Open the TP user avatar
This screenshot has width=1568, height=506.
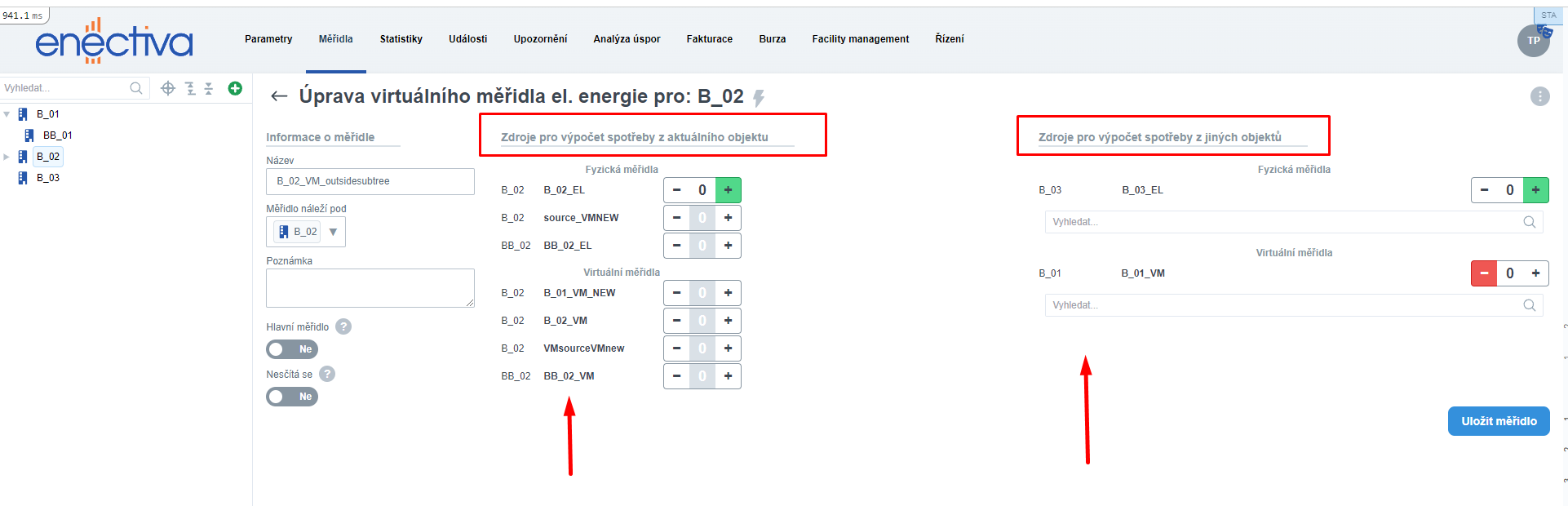point(1533,40)
